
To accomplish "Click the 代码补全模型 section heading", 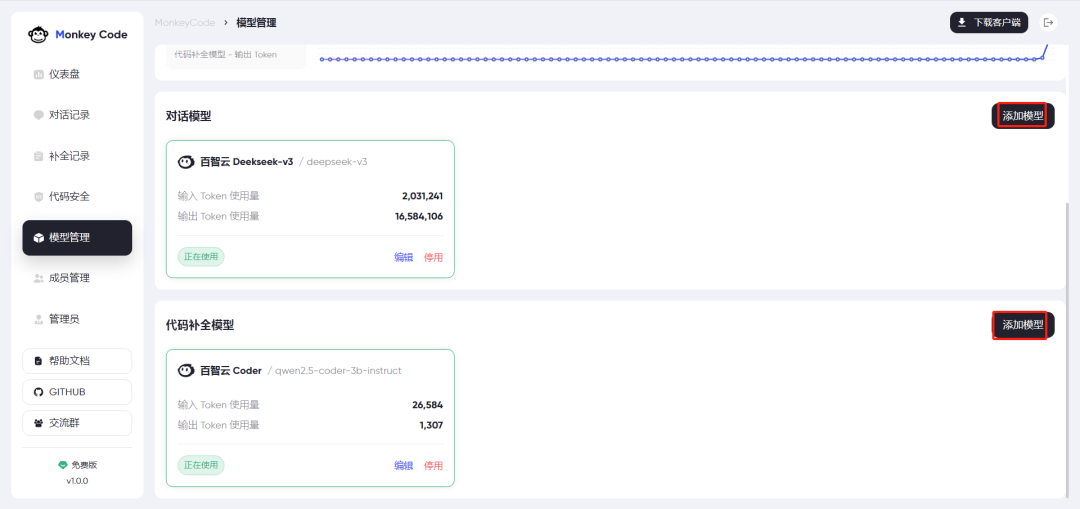I will click(200, 325).
